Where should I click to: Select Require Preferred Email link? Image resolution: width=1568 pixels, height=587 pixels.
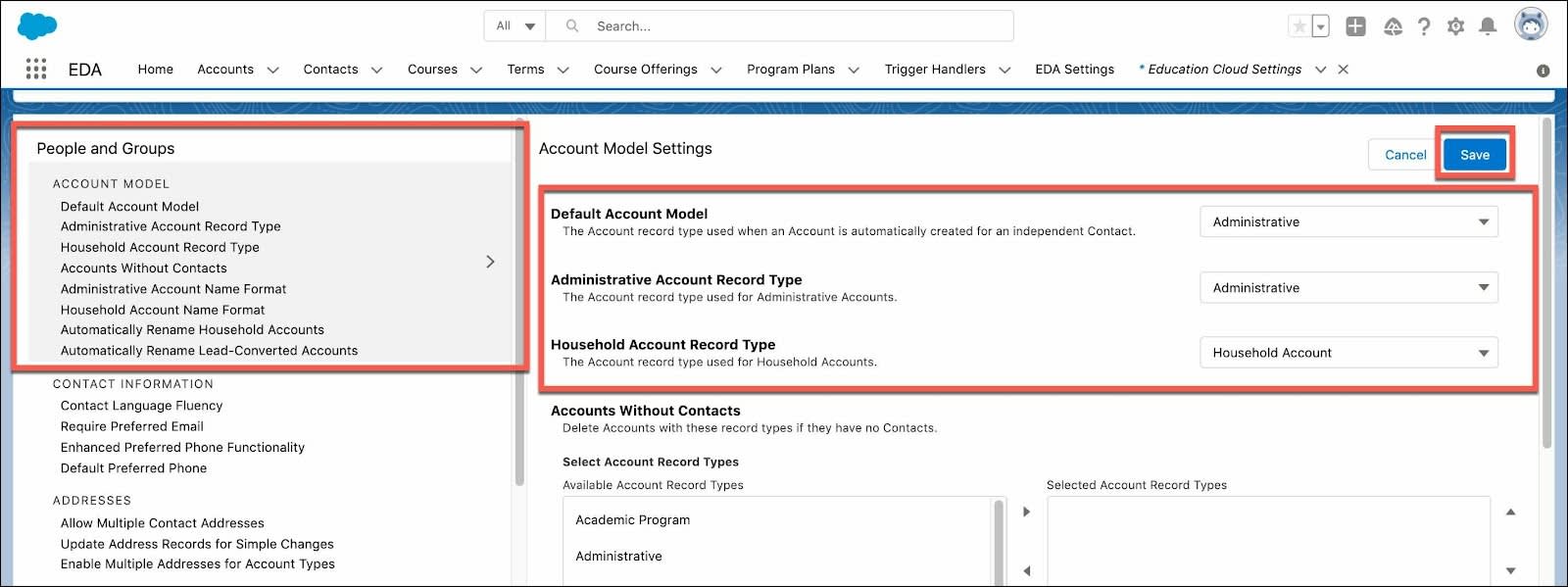click(132, 426)
